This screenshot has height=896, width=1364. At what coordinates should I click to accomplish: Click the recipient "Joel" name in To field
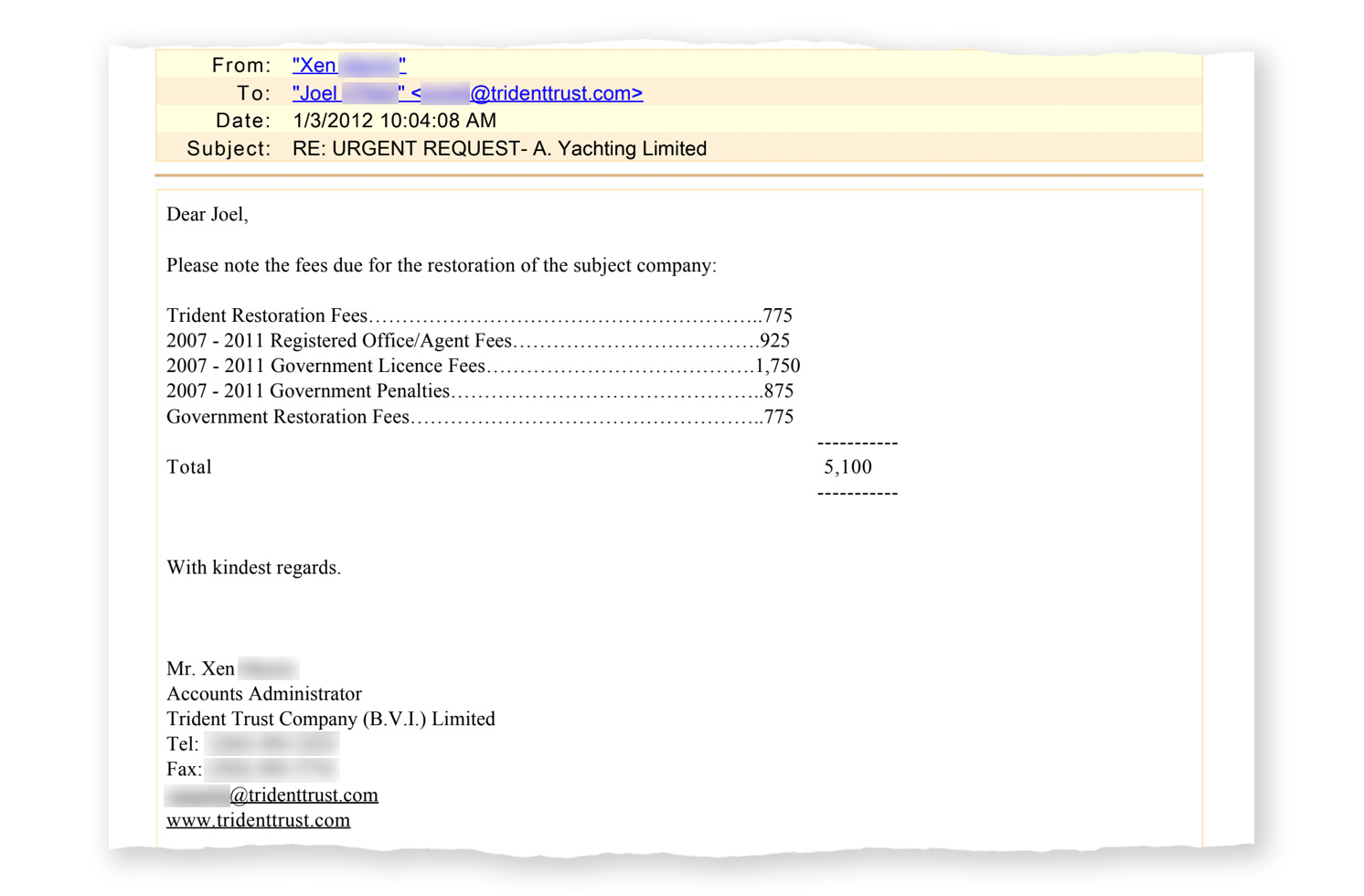[x=316, y=93]
